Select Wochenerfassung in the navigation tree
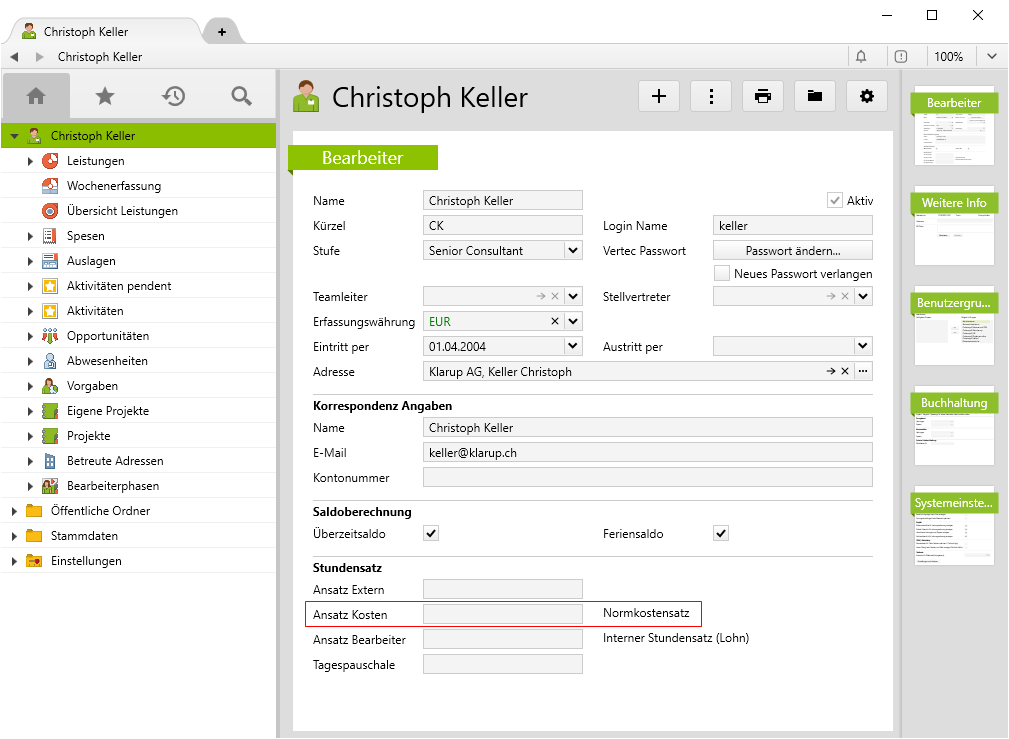 tap(113, 186)
